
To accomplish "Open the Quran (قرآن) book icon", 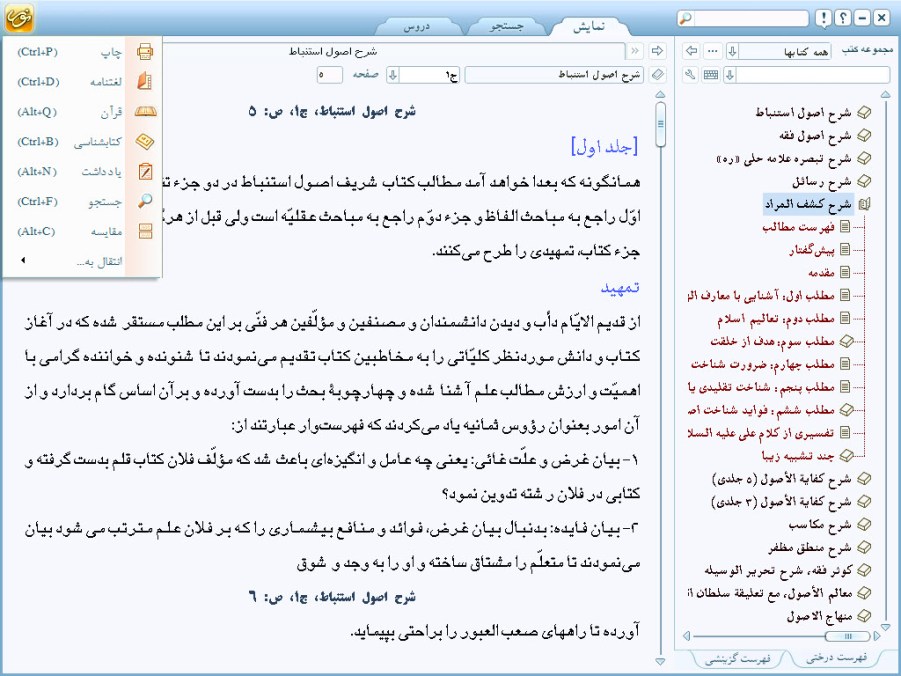I will pyautogui.click(x=145, y=111).
